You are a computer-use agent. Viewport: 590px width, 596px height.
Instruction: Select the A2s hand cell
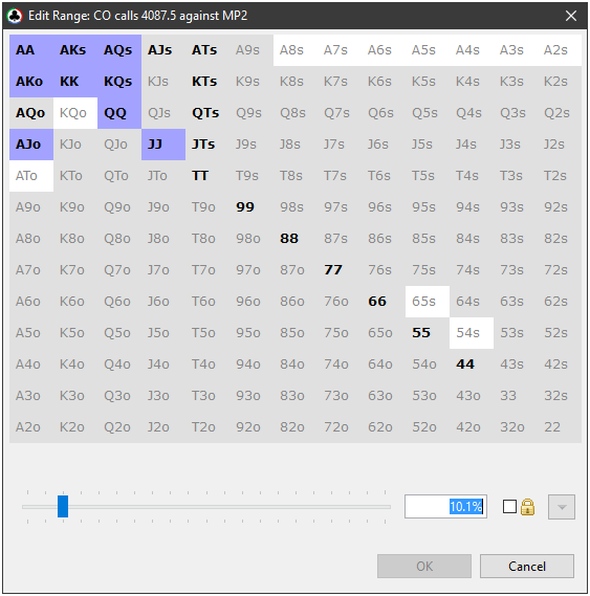click(560, 50)
